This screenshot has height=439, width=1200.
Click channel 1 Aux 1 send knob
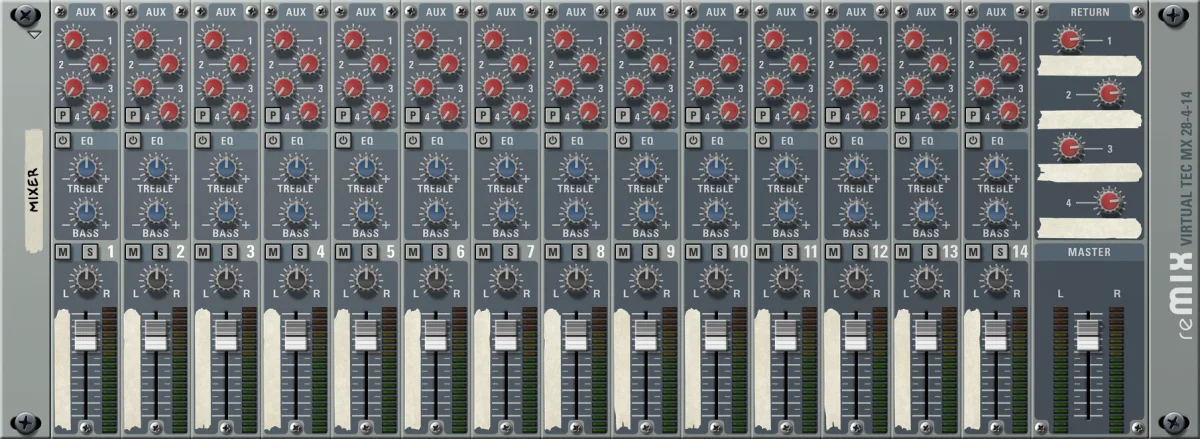pyautogui.click(x=74, y=41)
